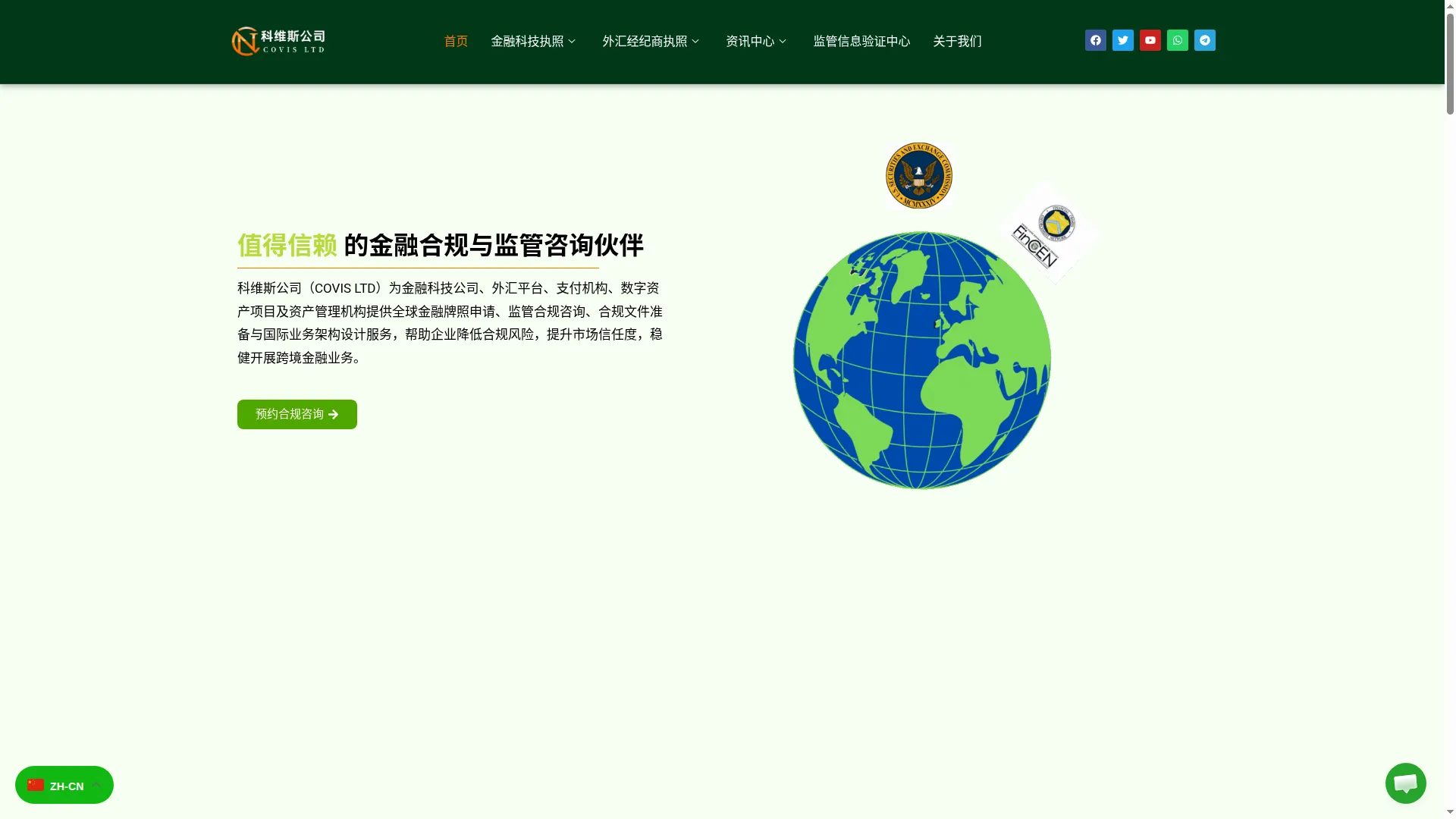Image resolution: width=1456 pixels, height=819 pixels.
Task: Open 监管信息验证中心 page
Action: (861, 41)
